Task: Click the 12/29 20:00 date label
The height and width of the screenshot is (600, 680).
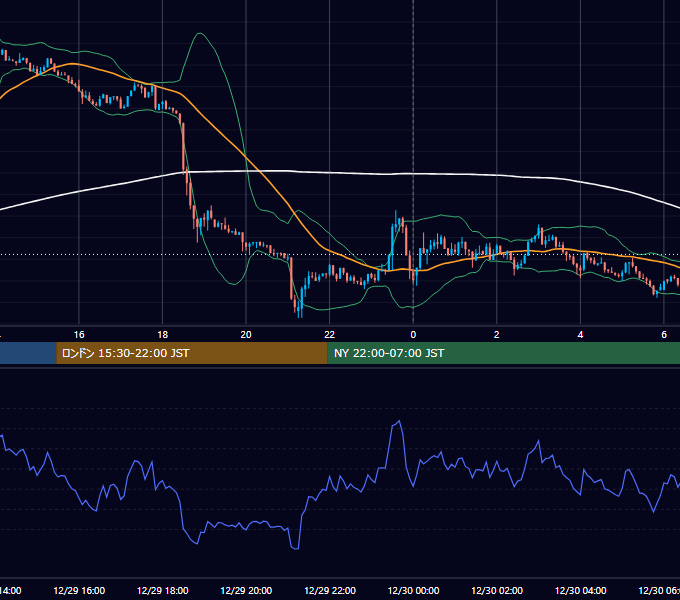Action: 246,590
